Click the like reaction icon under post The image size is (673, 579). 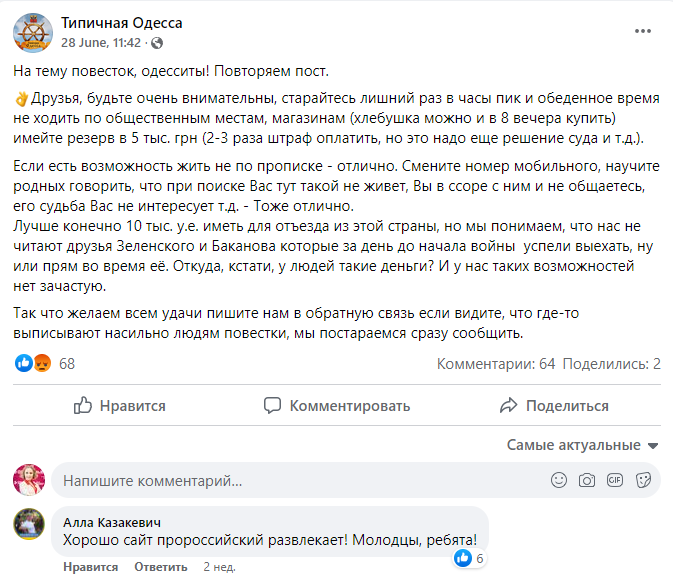24,363
